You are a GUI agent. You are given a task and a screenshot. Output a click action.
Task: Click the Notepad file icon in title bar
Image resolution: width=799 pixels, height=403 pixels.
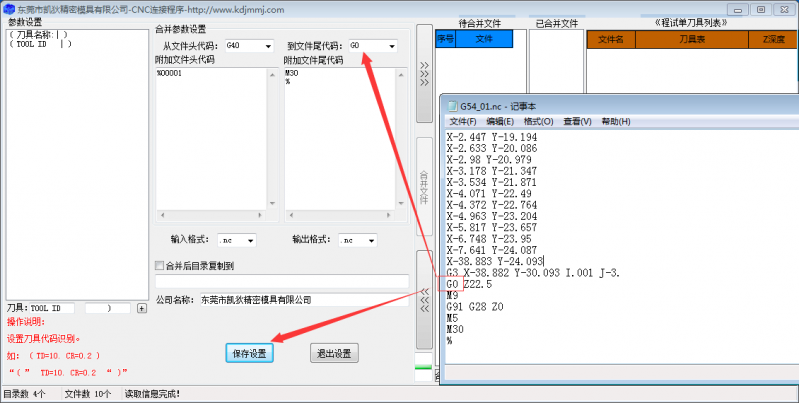pos(452,106)
